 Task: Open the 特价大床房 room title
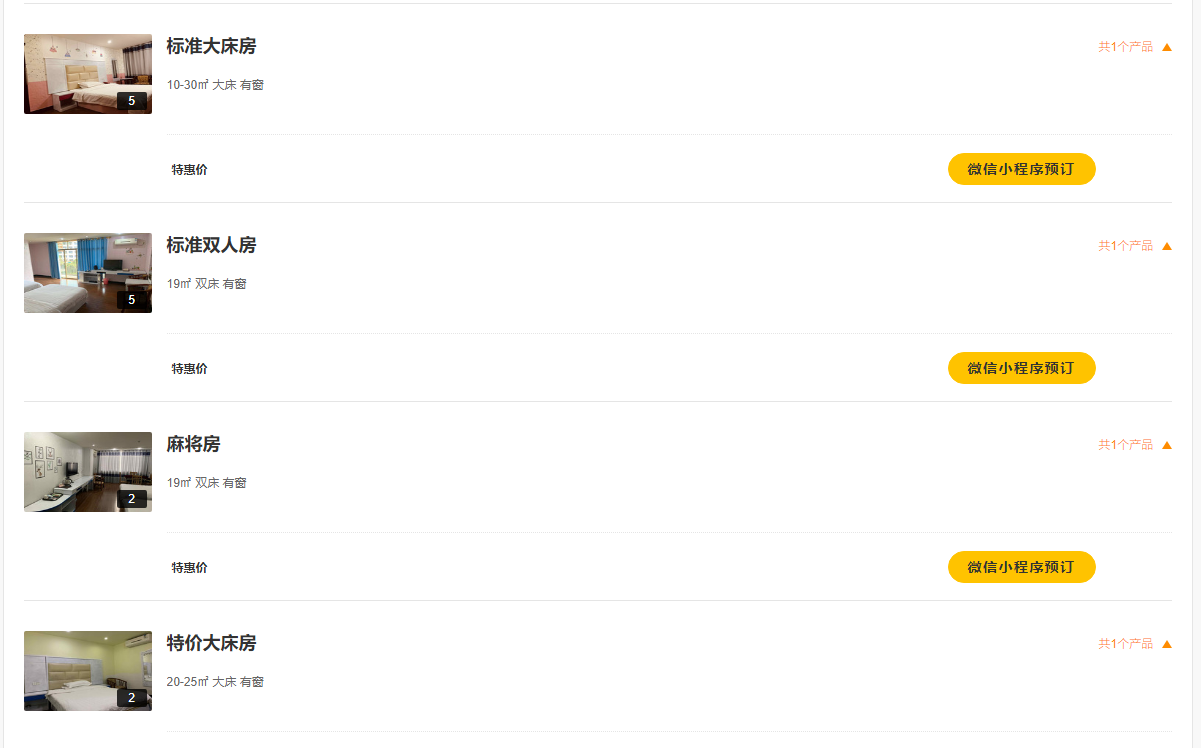(x=211, y=643)
